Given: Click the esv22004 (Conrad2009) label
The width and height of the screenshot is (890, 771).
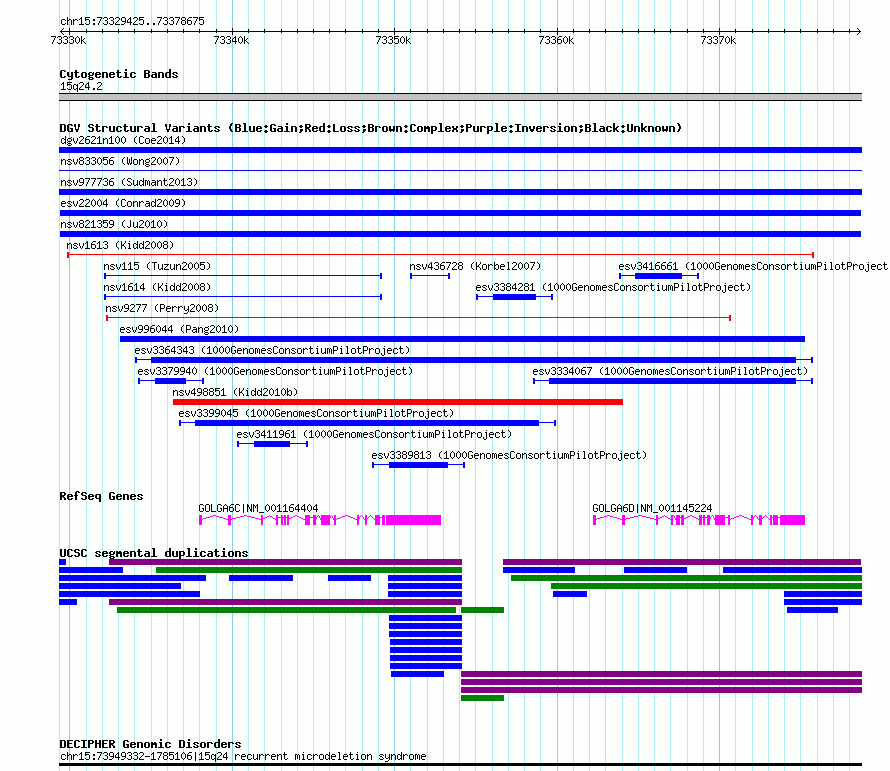Looking at the screenshot, I should pos(123,203).
